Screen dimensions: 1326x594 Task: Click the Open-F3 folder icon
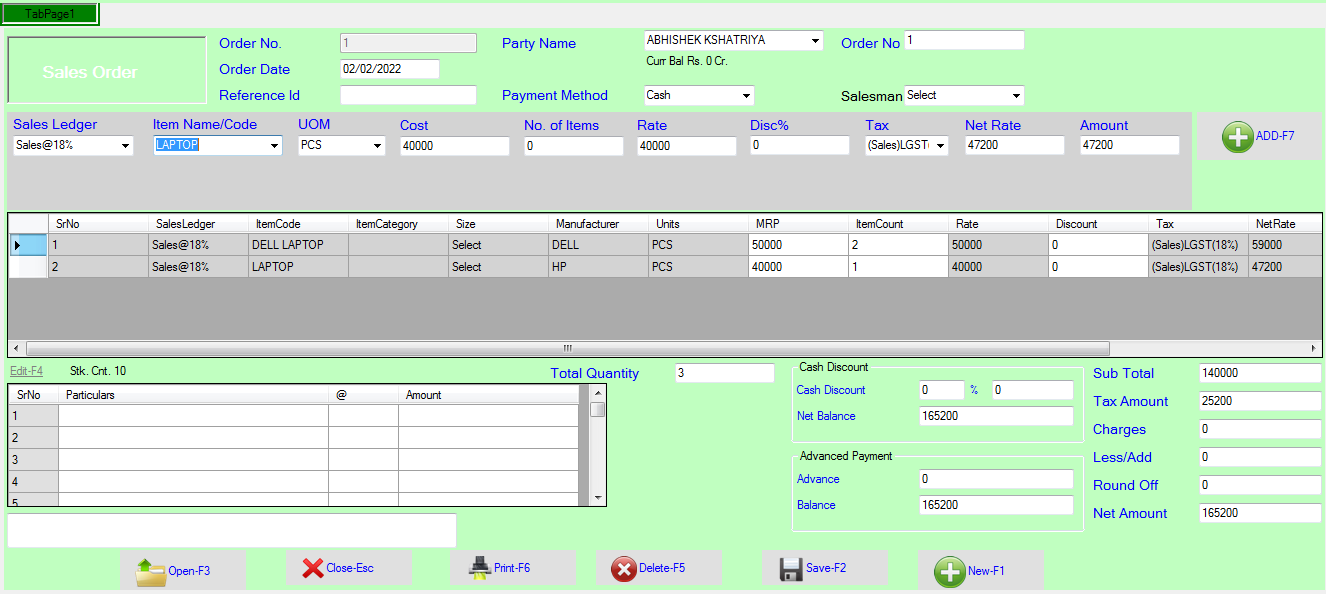pos(151,571)
